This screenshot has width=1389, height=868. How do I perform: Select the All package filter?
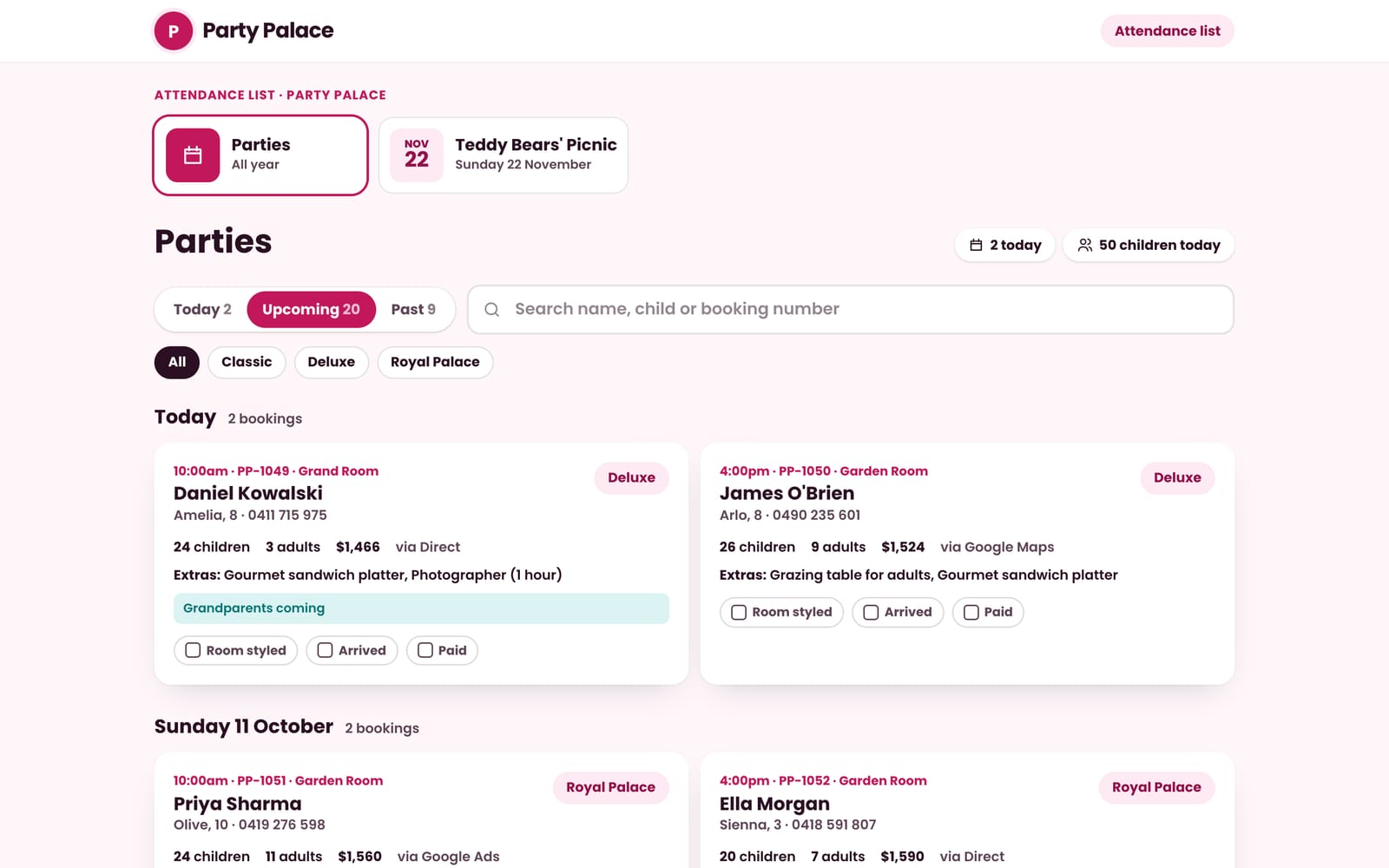(x=177, y=363)
